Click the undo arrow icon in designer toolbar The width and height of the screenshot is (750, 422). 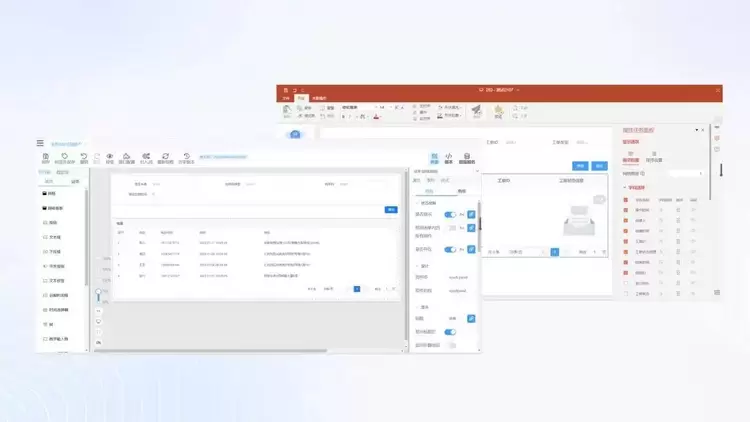84,157
